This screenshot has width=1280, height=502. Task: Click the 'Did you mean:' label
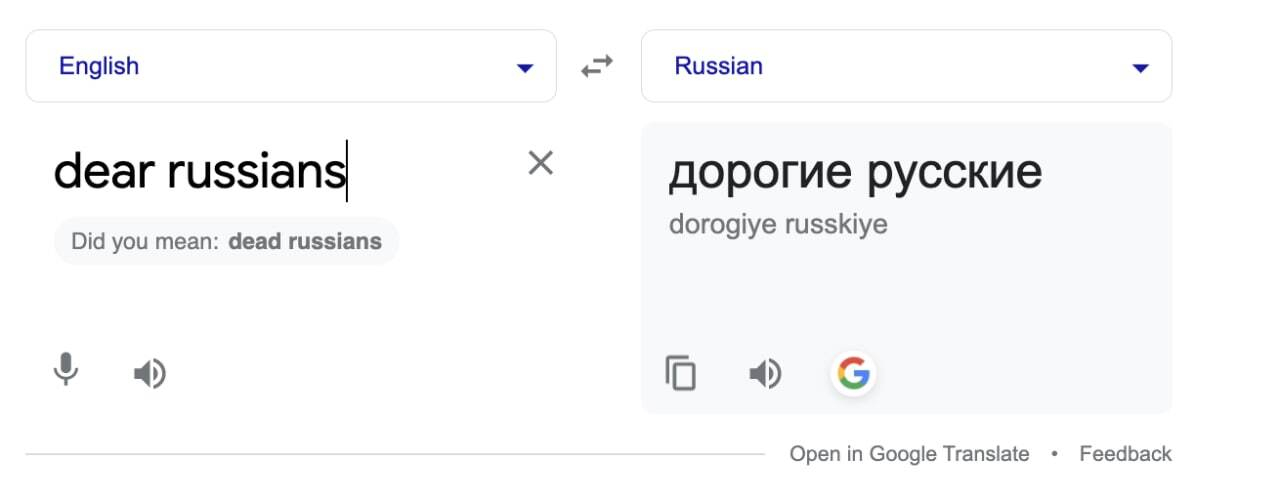click(x=145, y=241)
